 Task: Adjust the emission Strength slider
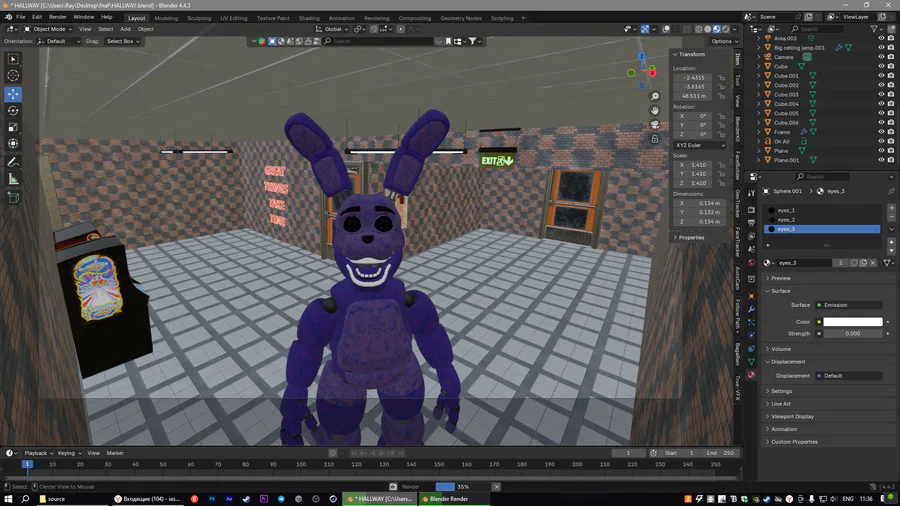[853, 333]
